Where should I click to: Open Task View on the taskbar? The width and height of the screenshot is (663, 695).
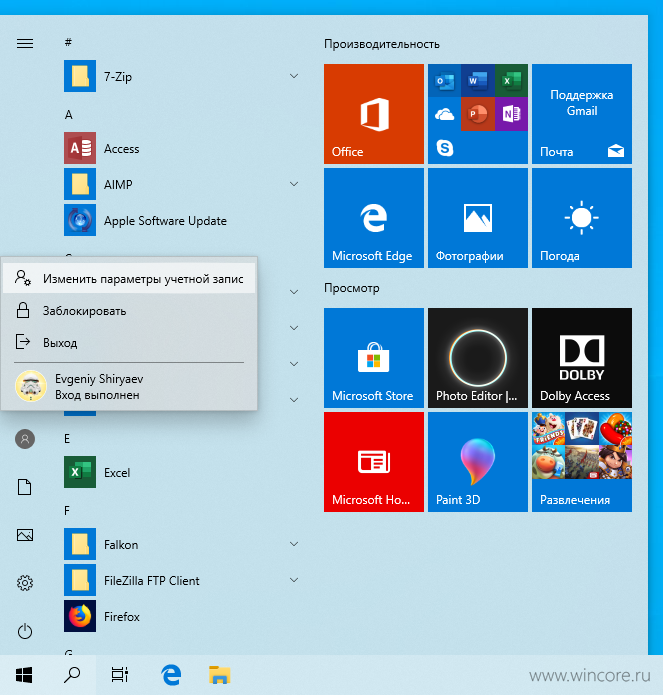pos(120,675)
